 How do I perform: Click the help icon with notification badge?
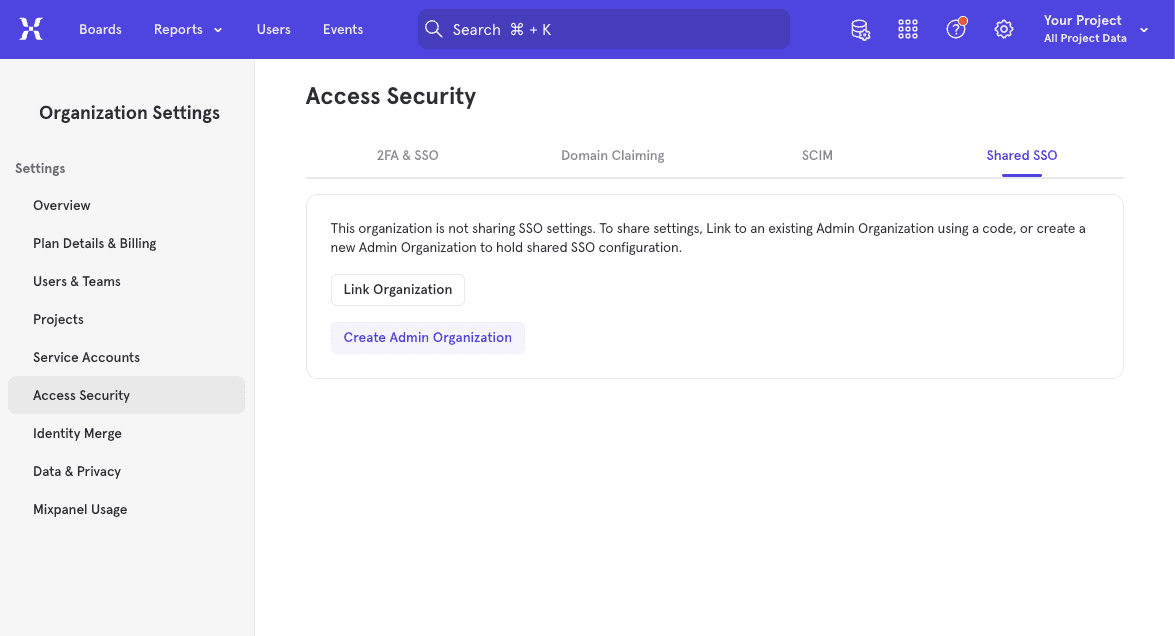click(x=956, y=29)
